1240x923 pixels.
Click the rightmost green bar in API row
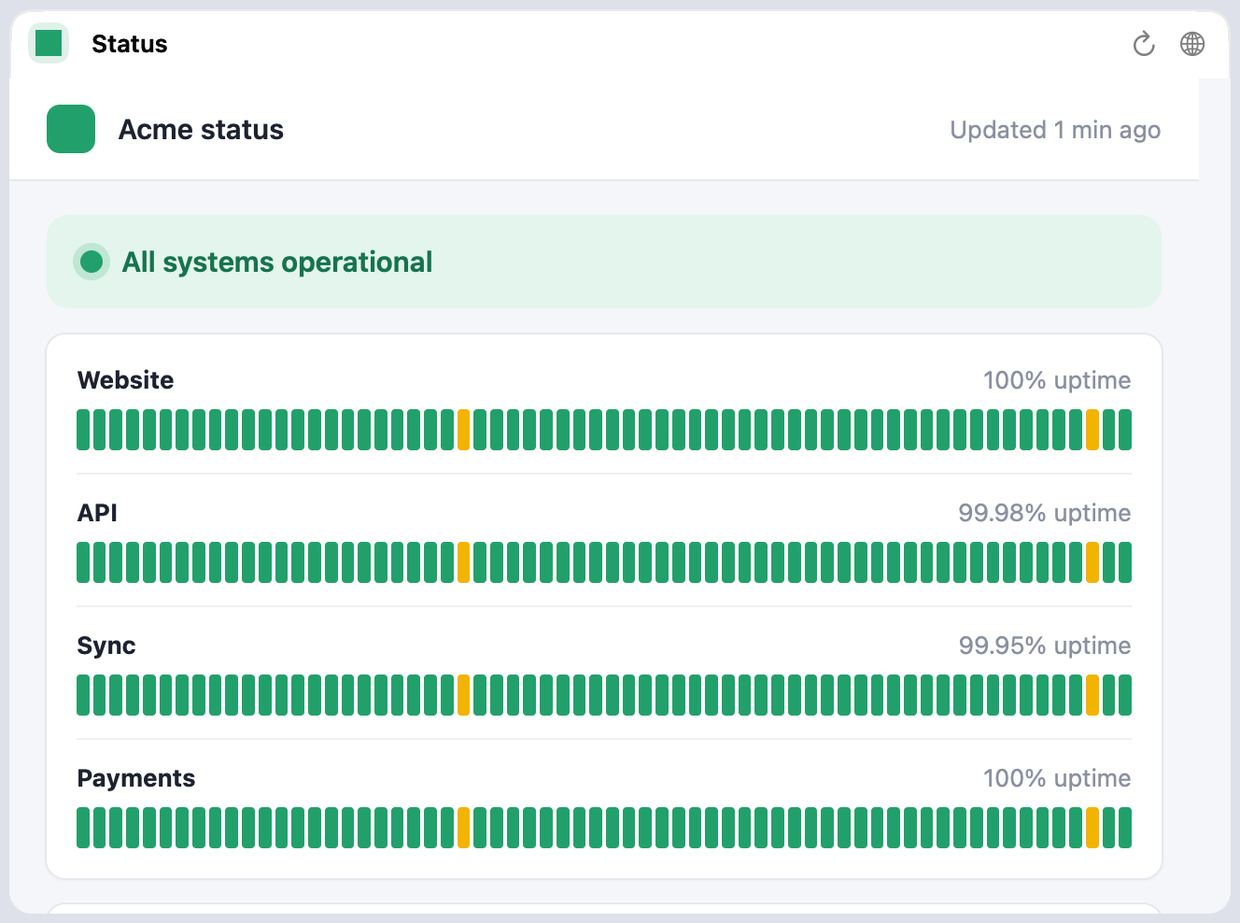(1125, 562)
